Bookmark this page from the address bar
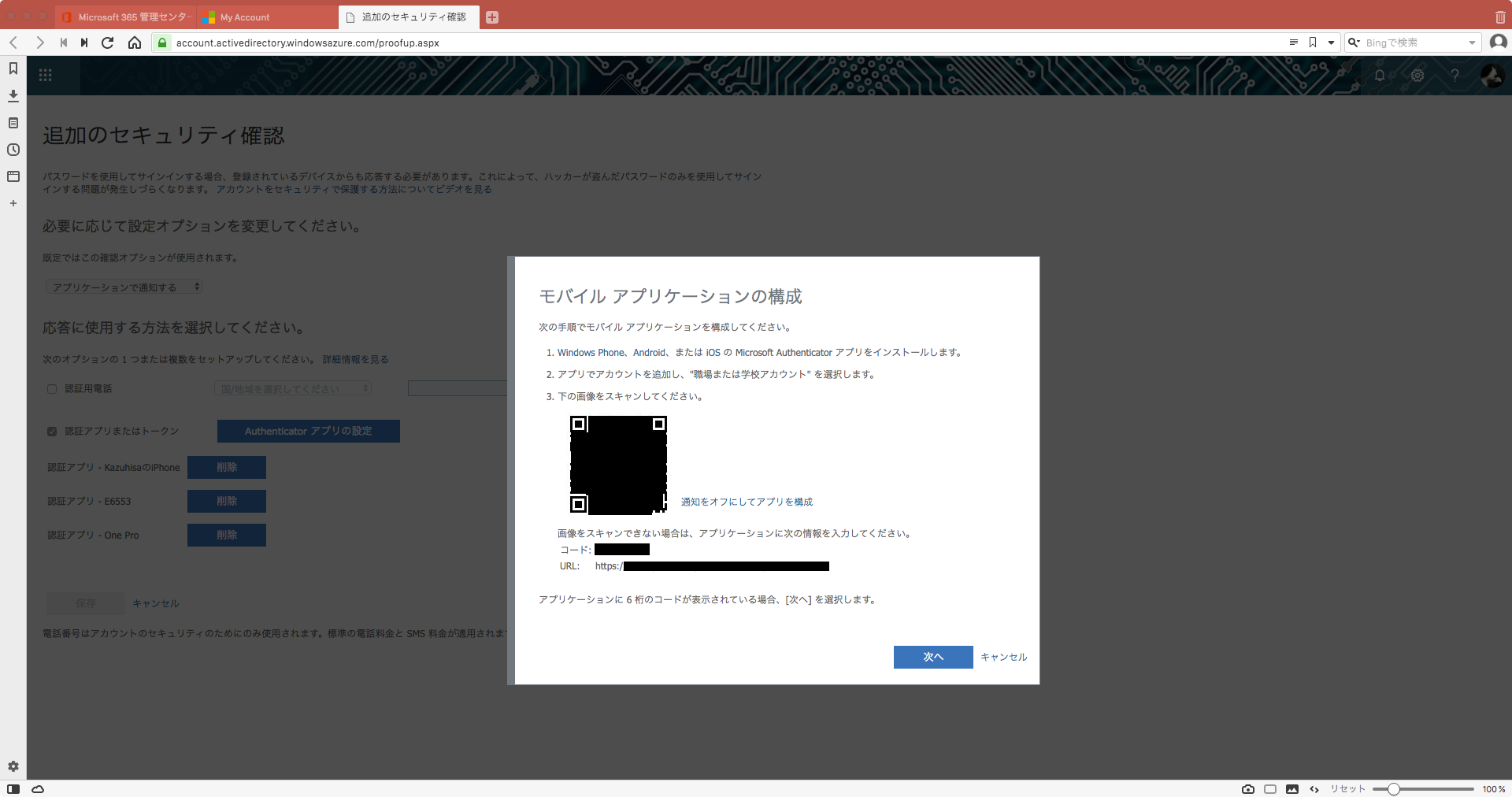This screenshot has height=797, width=1512. [x=1313, y=43]
